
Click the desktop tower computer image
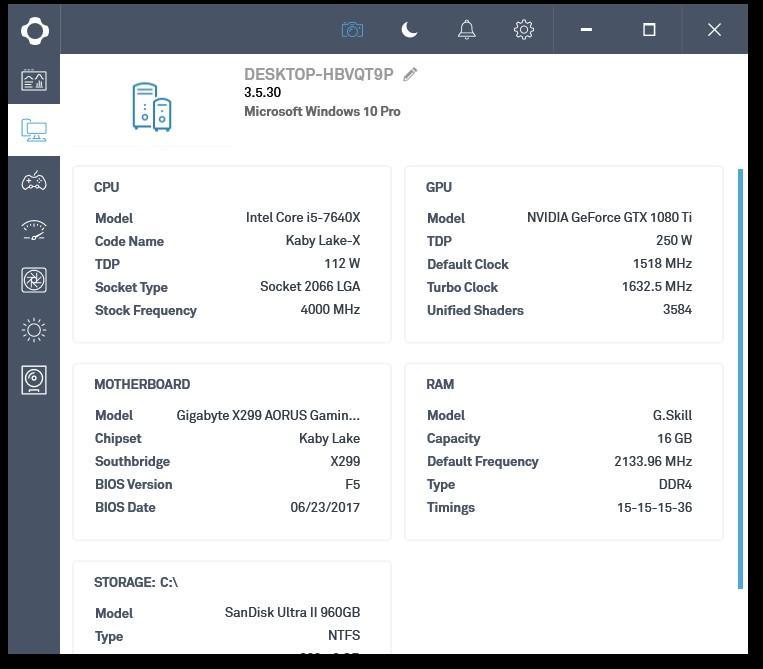pos(152,107)
